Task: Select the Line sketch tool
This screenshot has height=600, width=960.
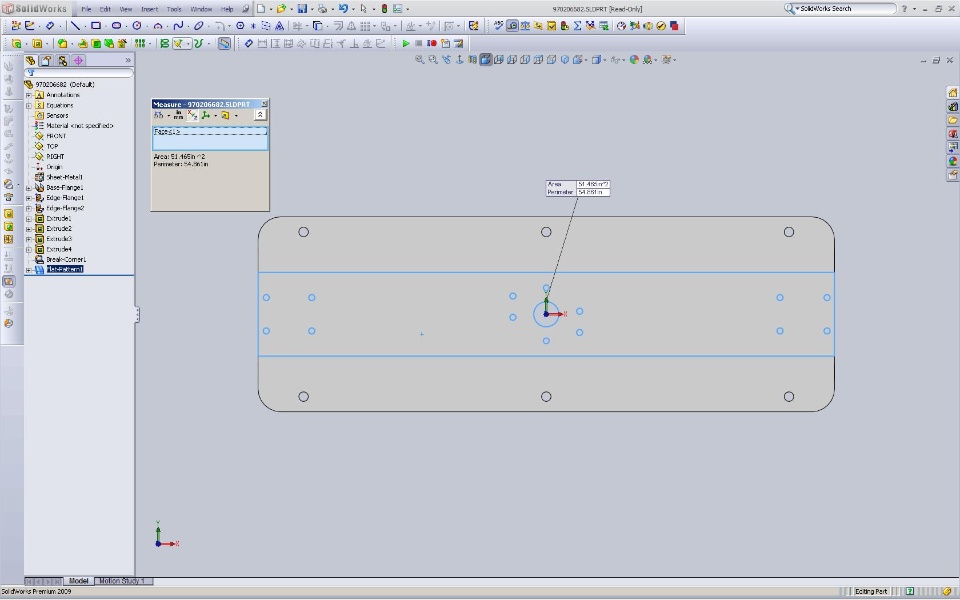Action: tap(75, 26)
